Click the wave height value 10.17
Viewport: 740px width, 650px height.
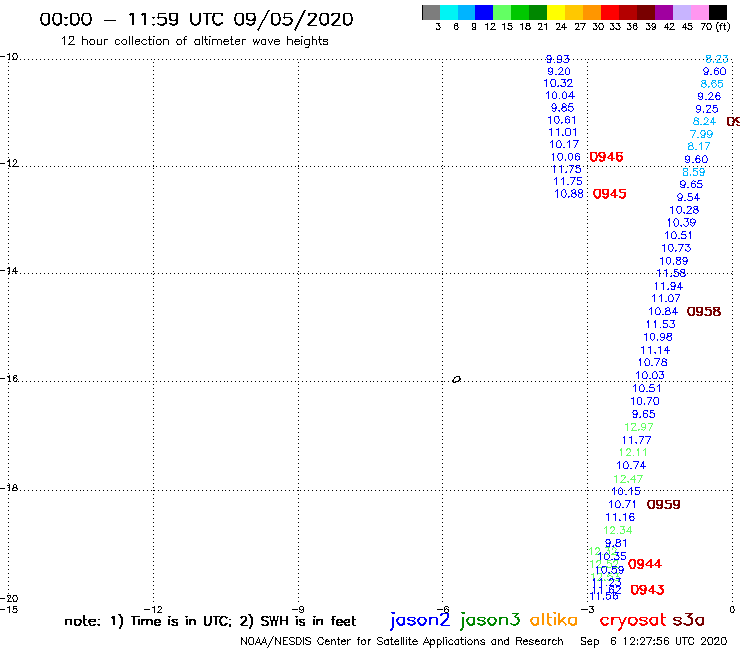click(564, 144)
